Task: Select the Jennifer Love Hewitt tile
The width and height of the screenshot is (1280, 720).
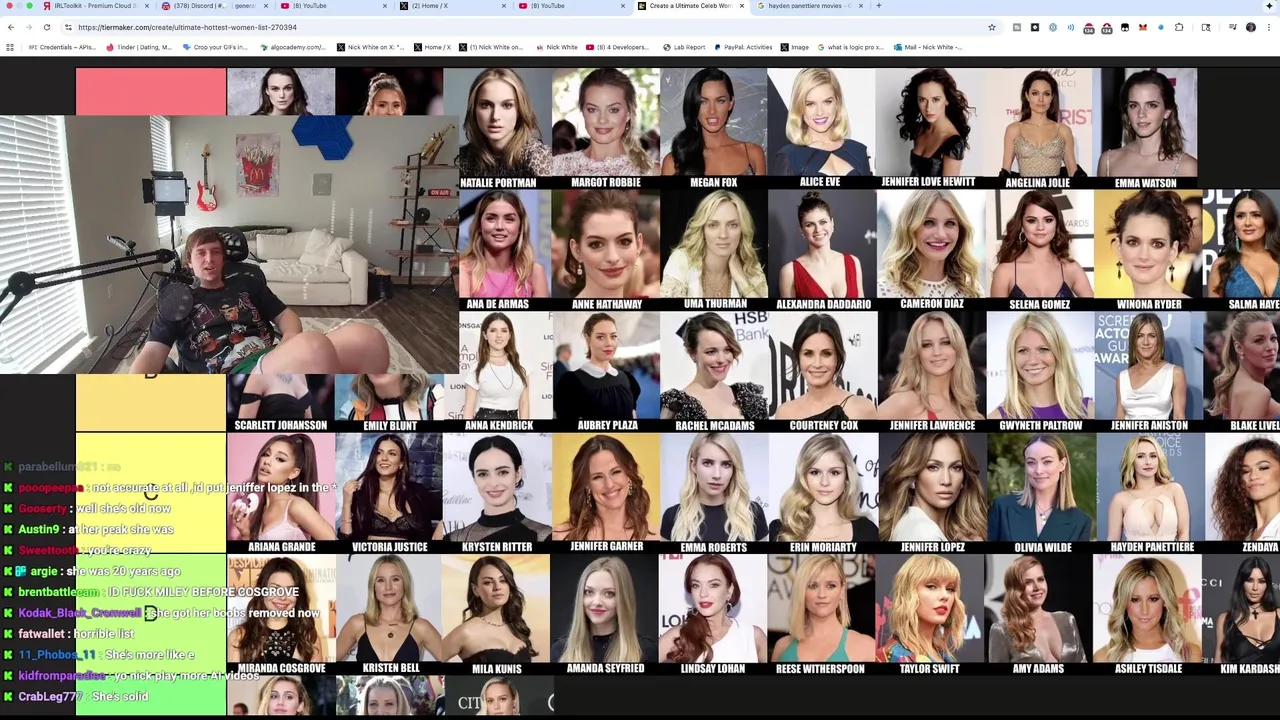Action: (x=929, y=129)
